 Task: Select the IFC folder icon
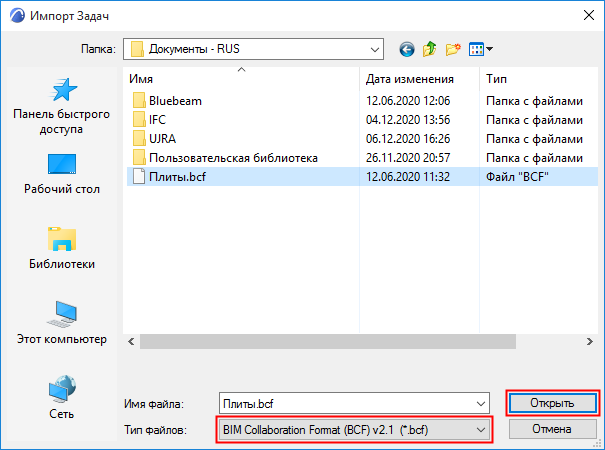(139, 120)
